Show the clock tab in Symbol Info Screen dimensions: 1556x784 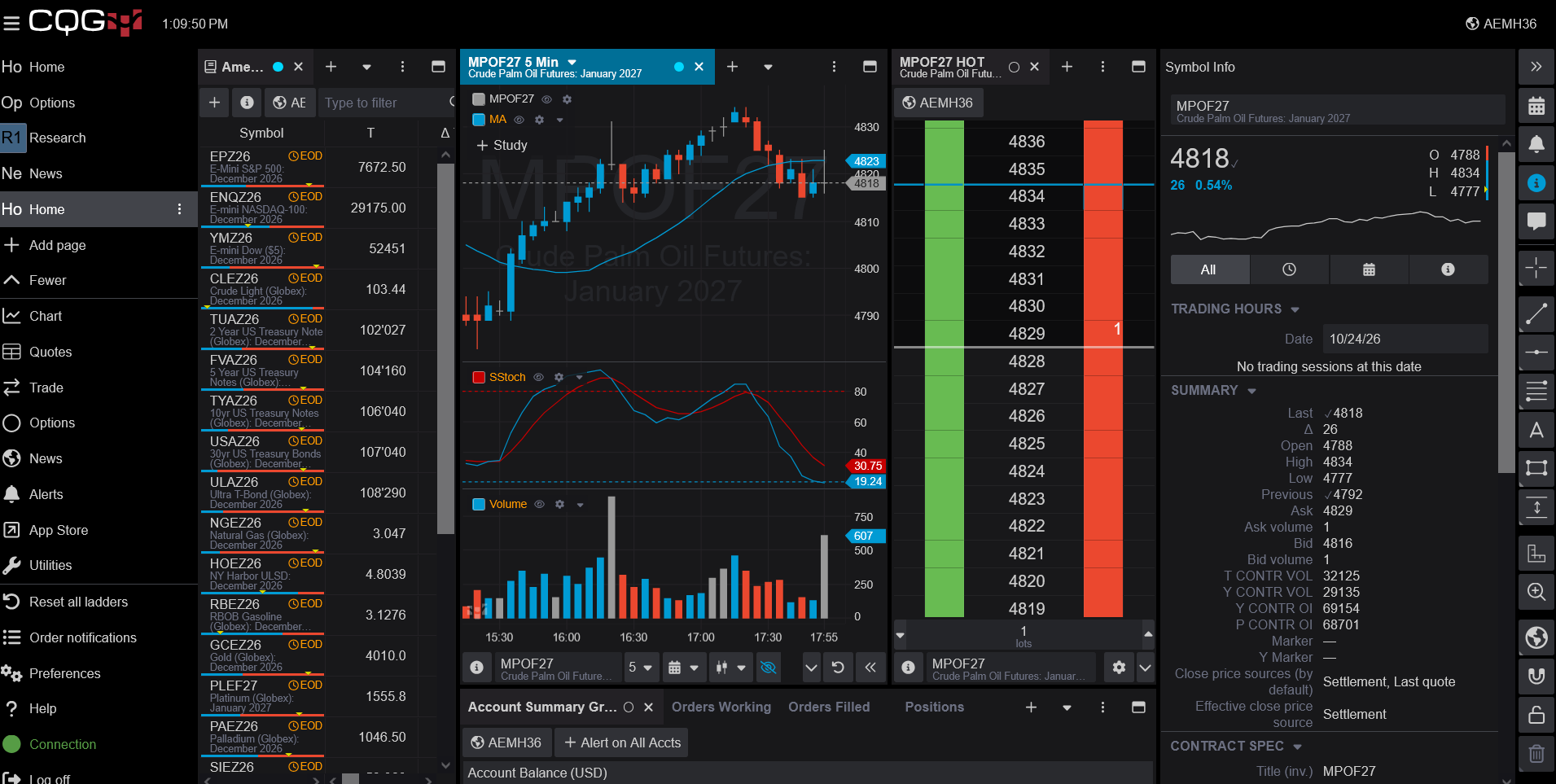1289,269
